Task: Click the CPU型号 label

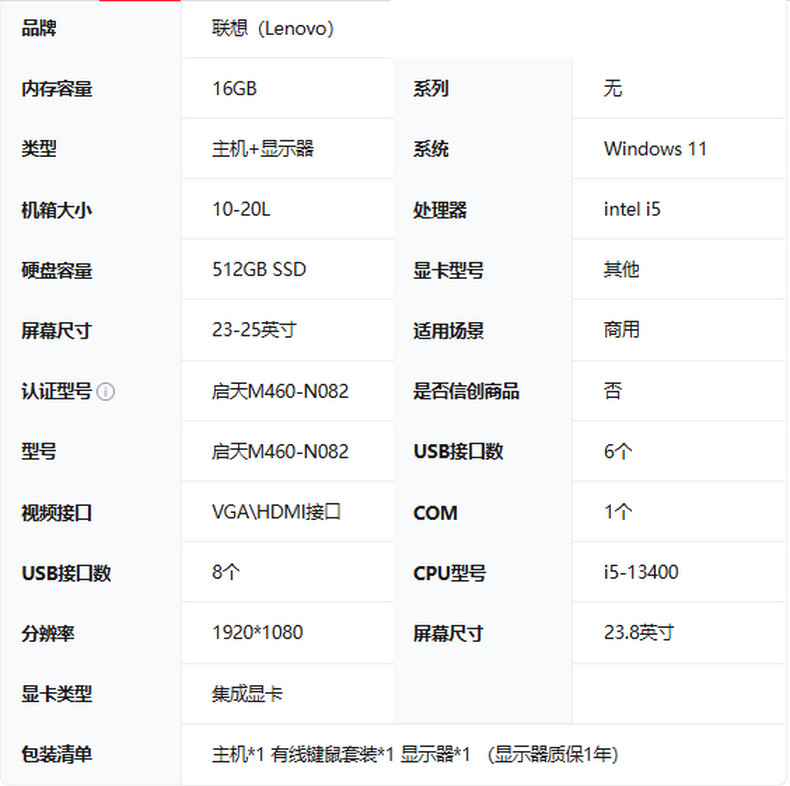Action: click(x=449, y=573)
